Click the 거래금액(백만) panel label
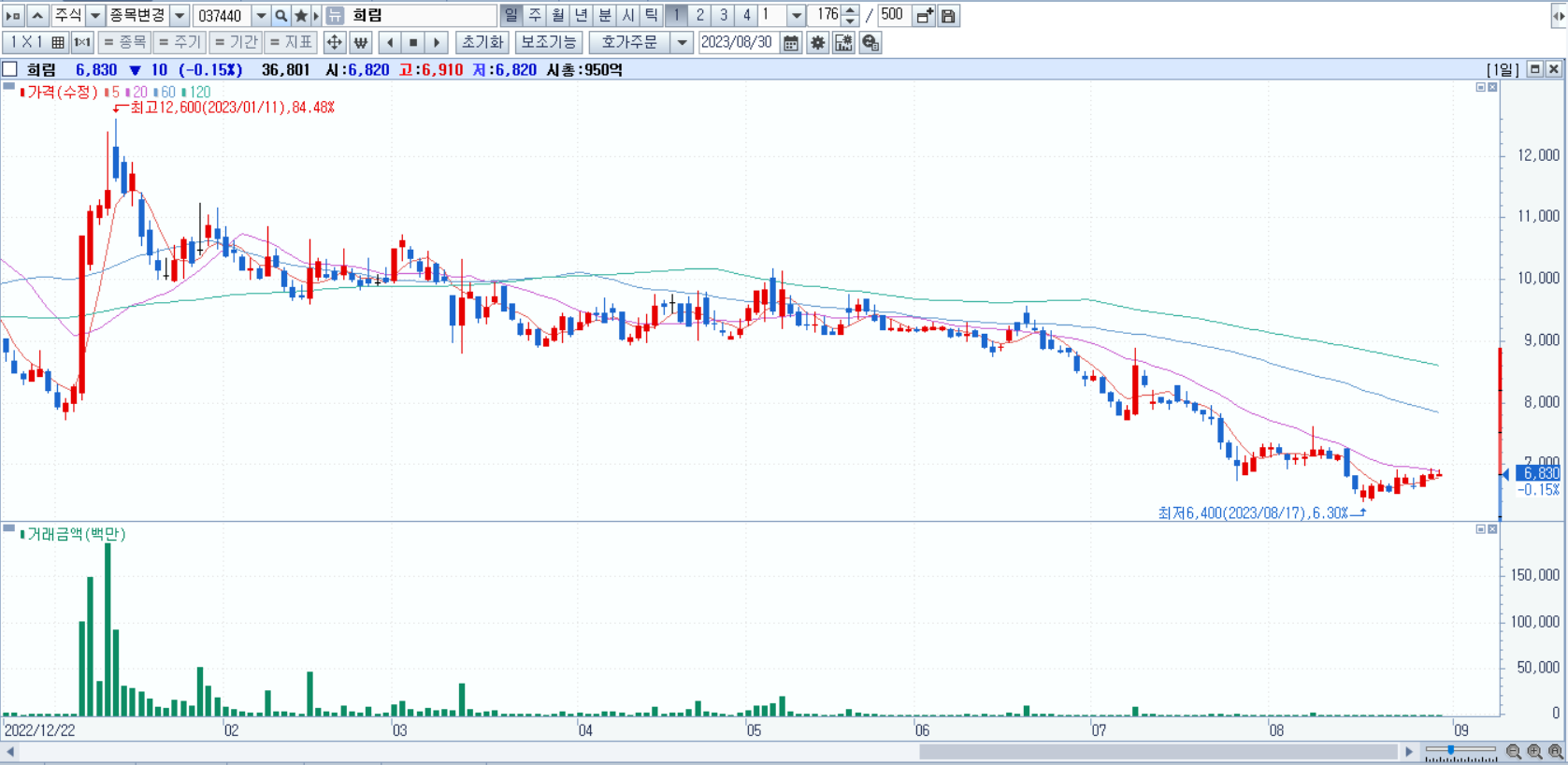This screenshot has width=1568, height=765. pos(76,534)
